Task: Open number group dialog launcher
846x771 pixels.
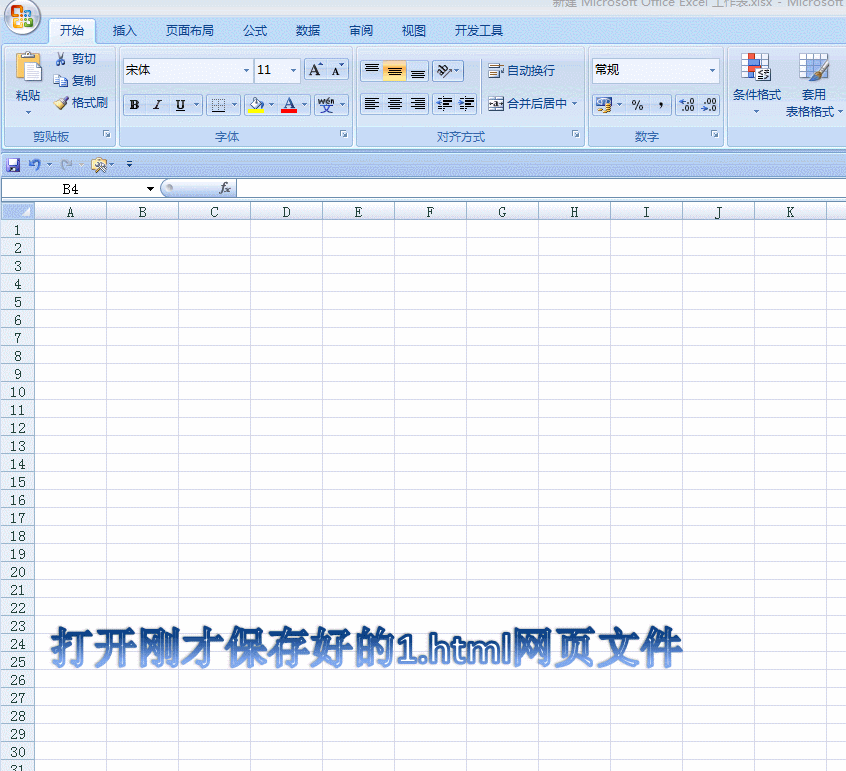Action: pyautogui.click(x=714, y=134)
